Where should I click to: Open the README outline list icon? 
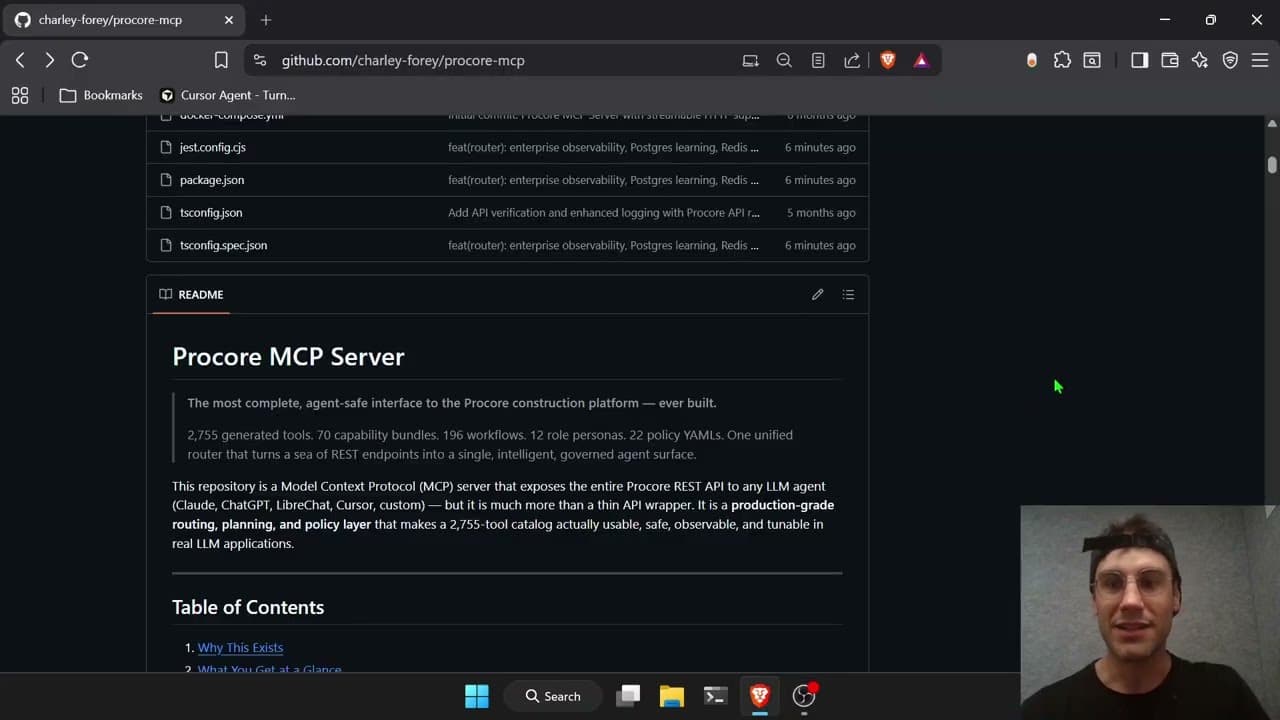tap(848, 294)
